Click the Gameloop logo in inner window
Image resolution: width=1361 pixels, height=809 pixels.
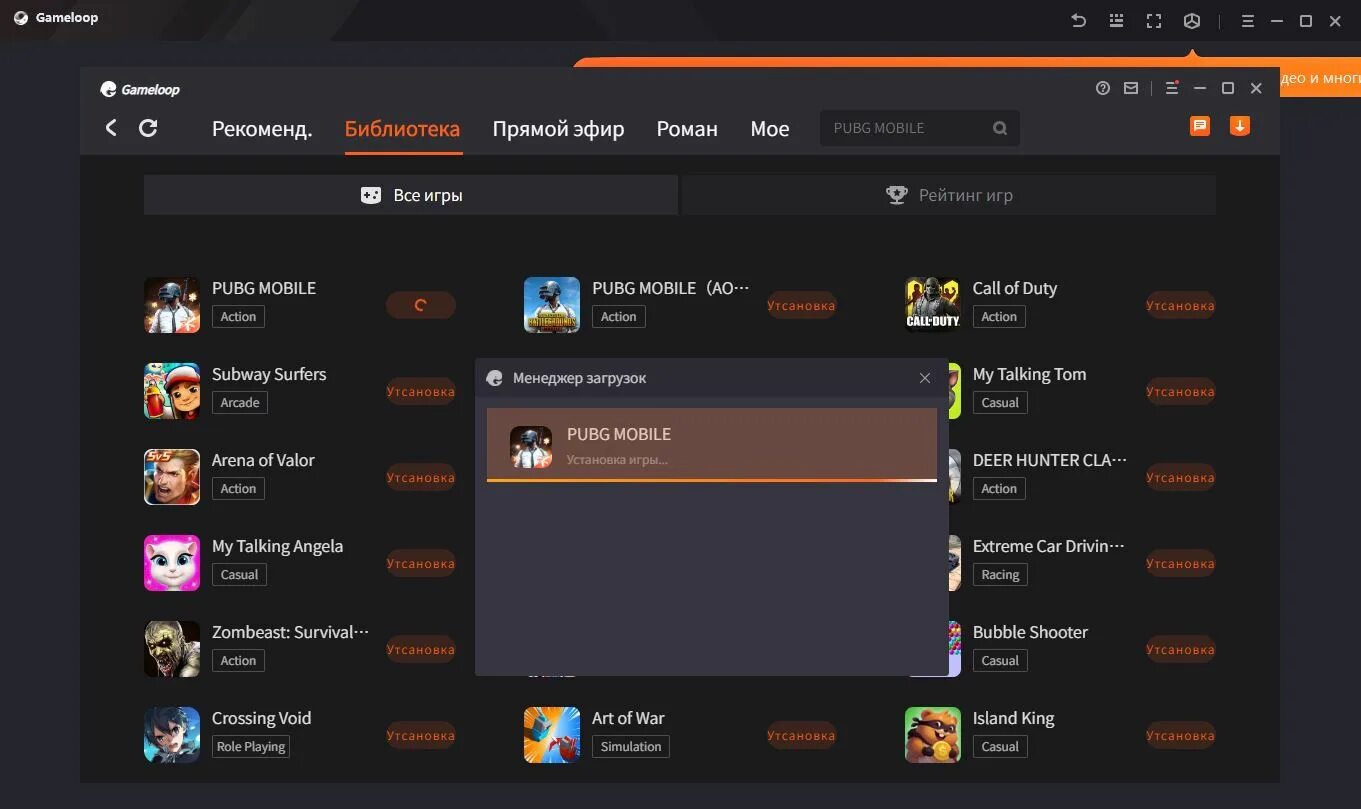click(140, 89)
